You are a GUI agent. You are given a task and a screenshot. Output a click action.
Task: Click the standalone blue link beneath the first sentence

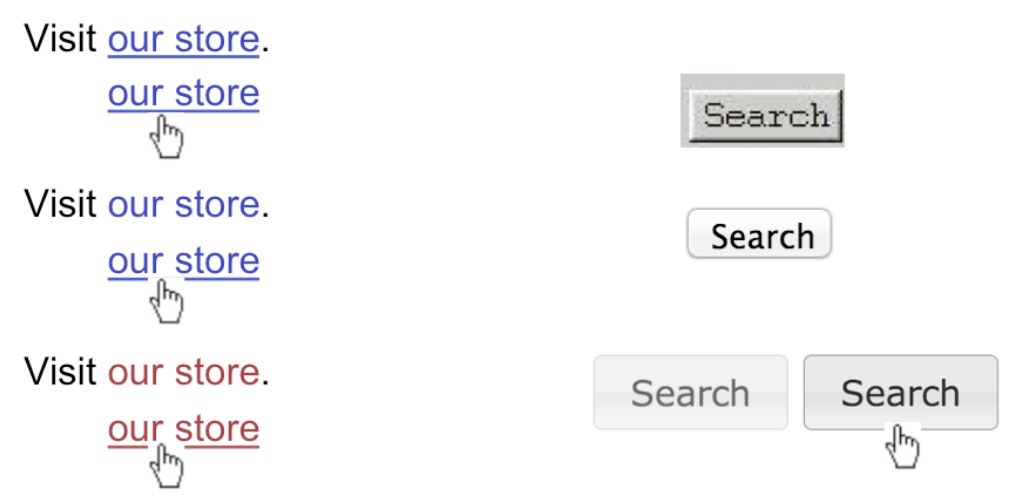click(x=183, y=93)
